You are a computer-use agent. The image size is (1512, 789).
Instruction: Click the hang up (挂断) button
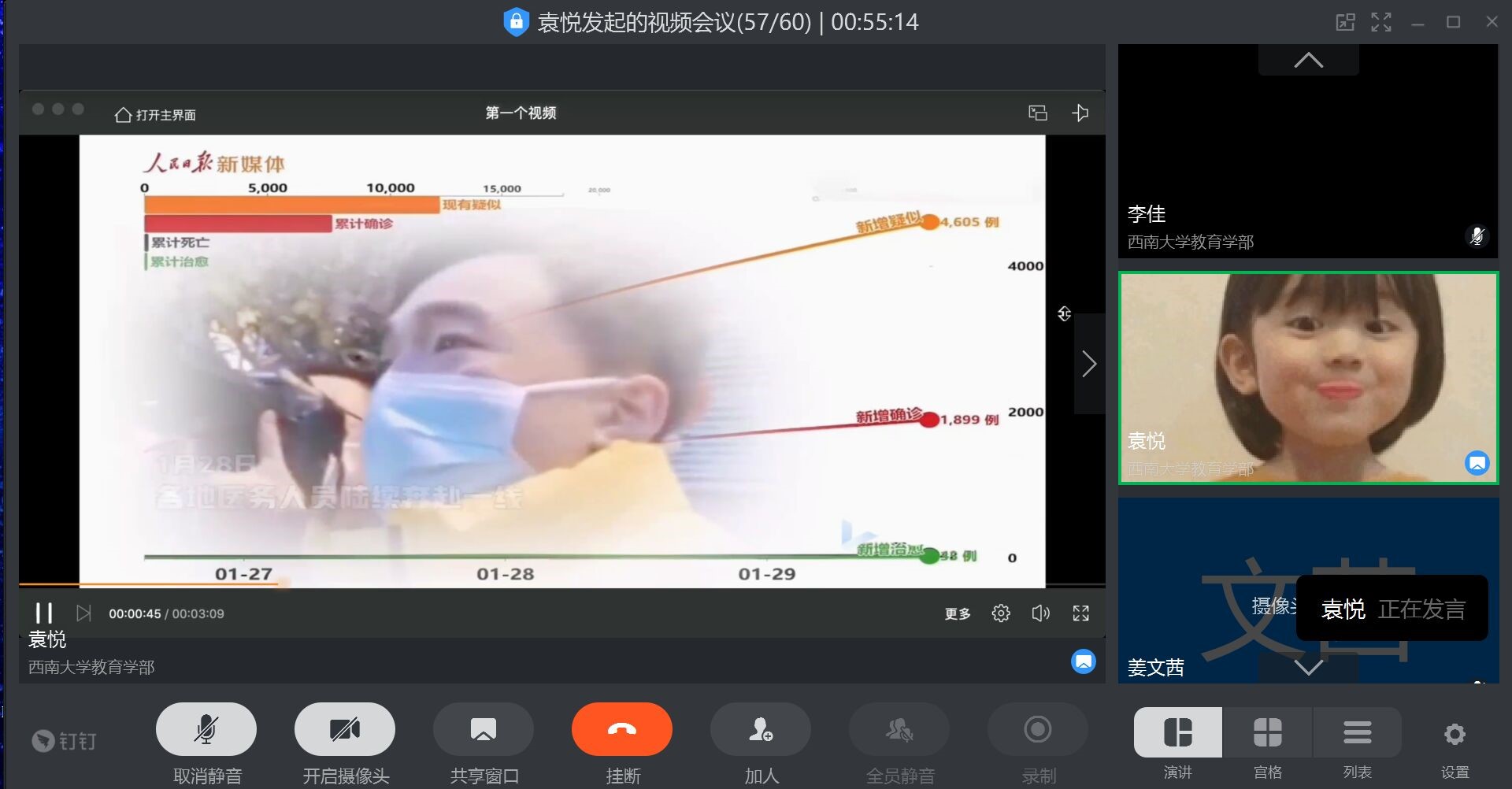click(x=621, y=730)
